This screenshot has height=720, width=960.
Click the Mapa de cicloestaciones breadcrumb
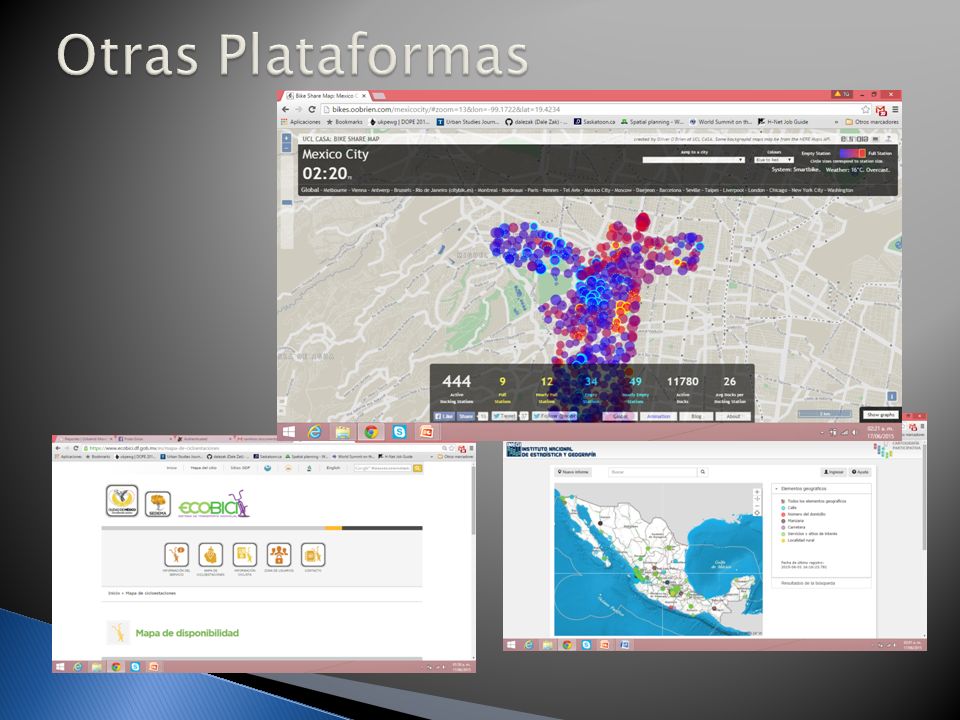[x=151, y=593]
